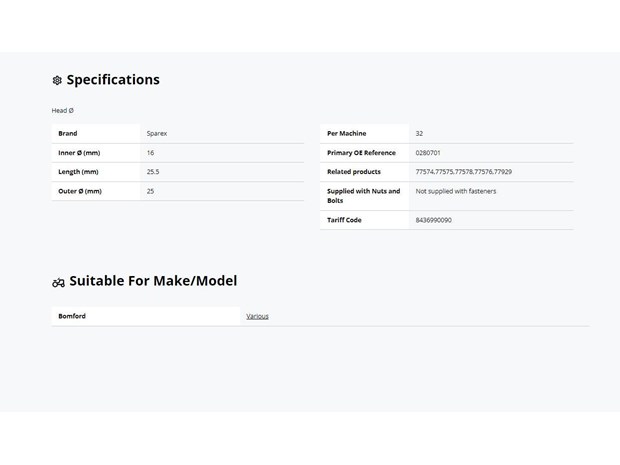Screen dimensions: 620x465
Task: Select the Specifications heading
Action: pyautogui.click(x=113, y=80)
